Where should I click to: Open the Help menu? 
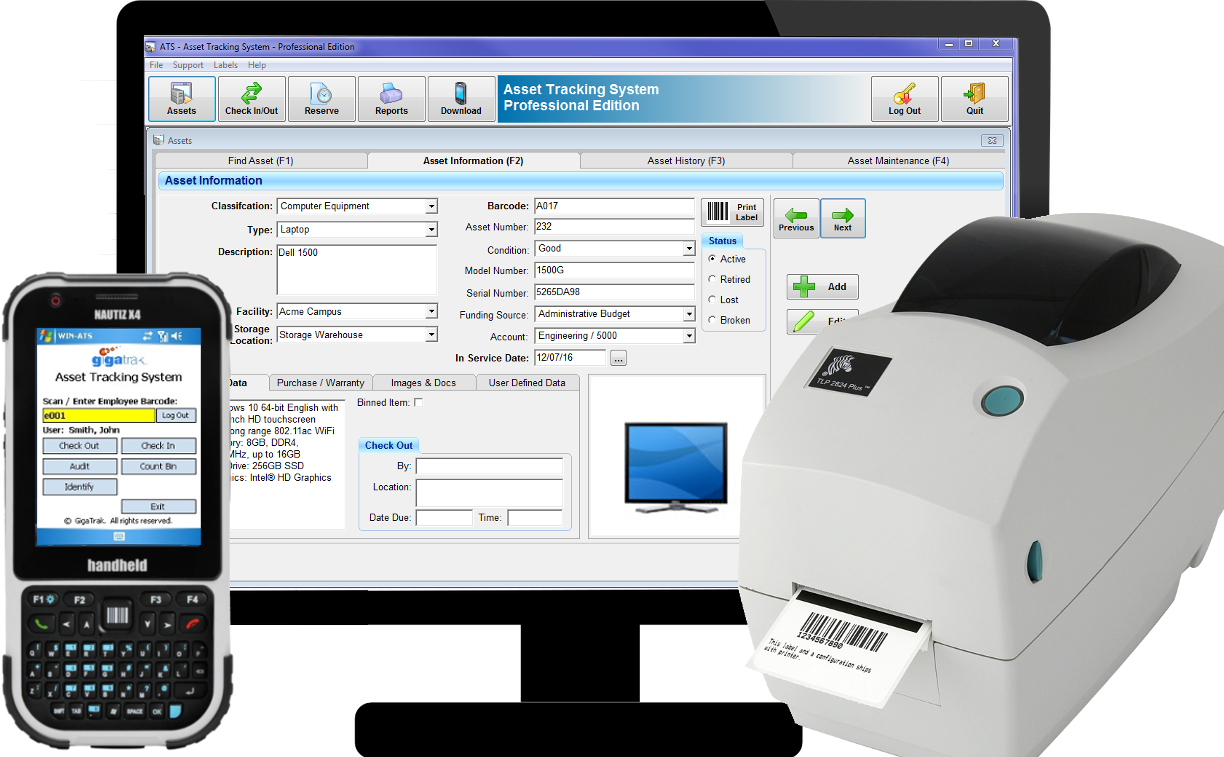(x=257, y=65)
